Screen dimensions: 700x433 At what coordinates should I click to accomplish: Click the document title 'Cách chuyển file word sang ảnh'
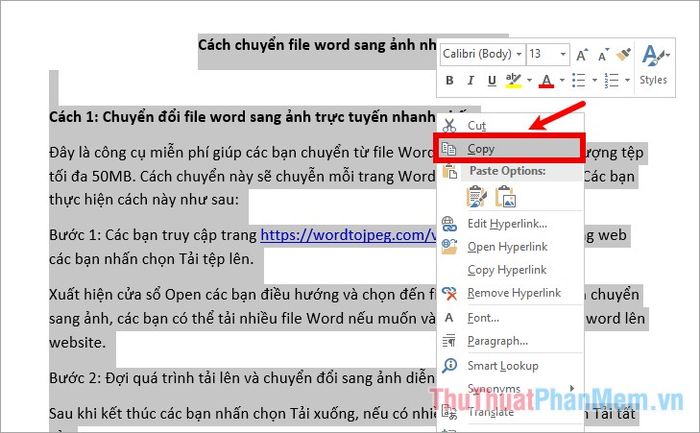(x=317, y=45)
